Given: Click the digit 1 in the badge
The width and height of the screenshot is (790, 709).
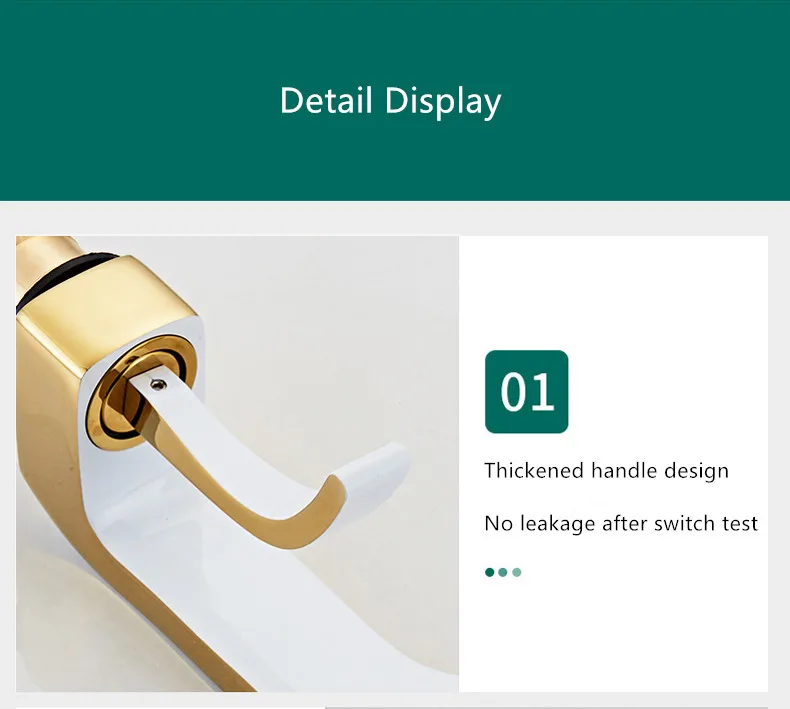Looking at the screenshot, I should pyautogui.click(x=543, y=392).
